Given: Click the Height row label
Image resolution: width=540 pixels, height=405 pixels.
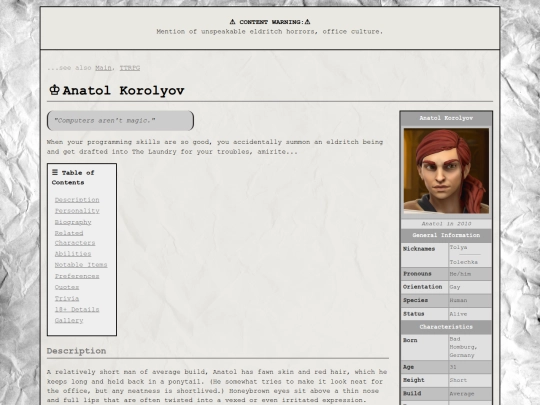Looking at the screenshot, I should (x=414, y=380).
